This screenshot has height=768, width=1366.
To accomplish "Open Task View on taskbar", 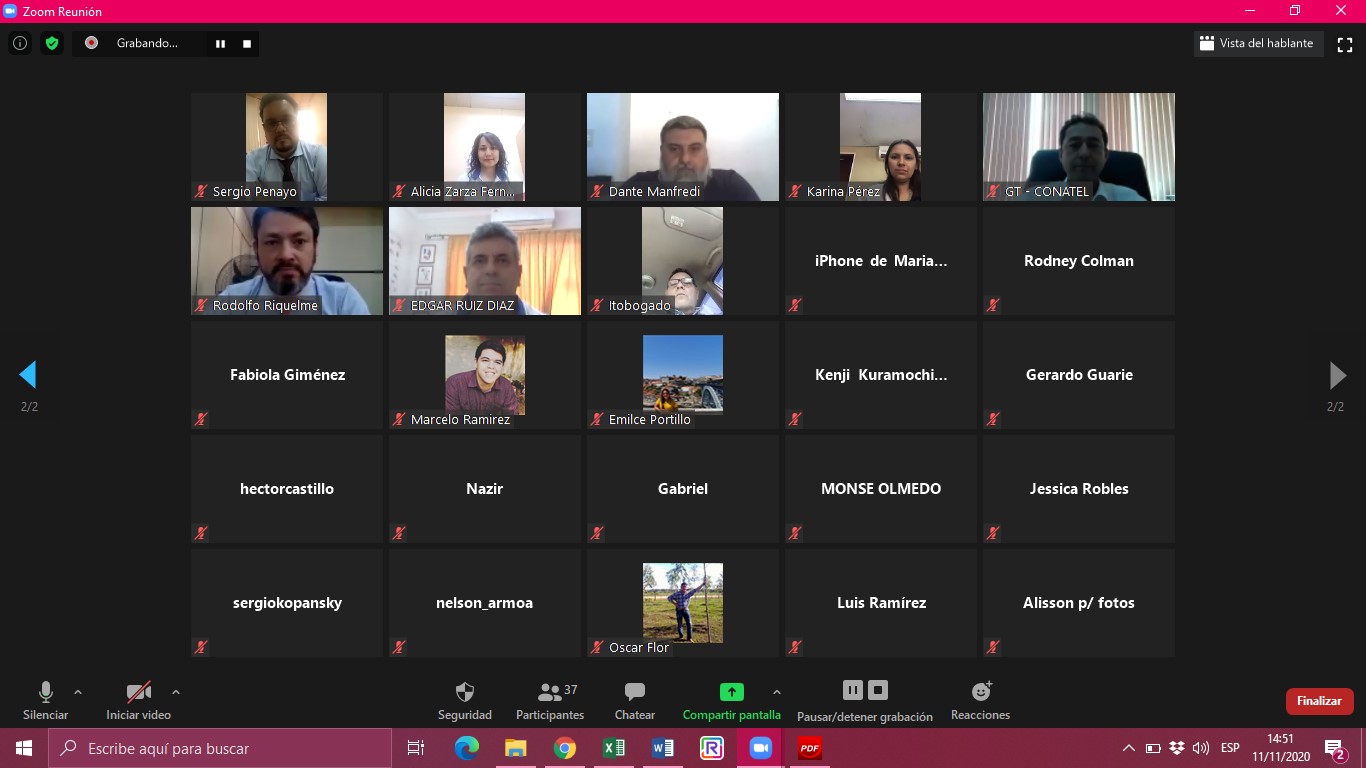I will 416,748.
